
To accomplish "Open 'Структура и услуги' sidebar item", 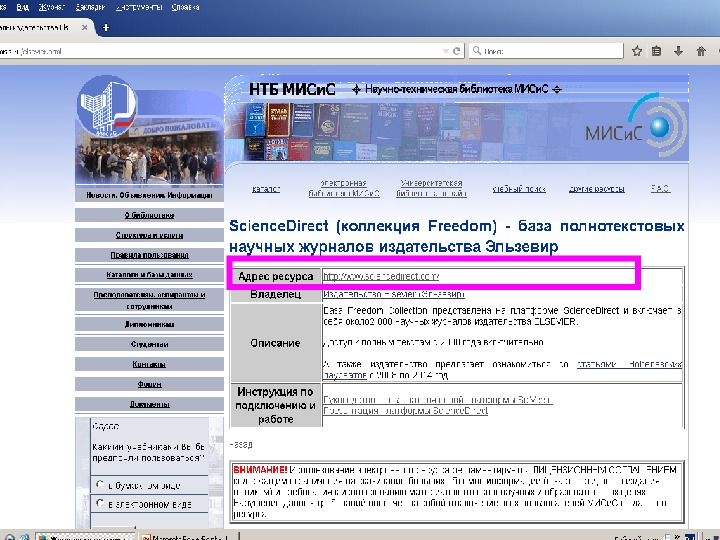I will tap(149, 235).
